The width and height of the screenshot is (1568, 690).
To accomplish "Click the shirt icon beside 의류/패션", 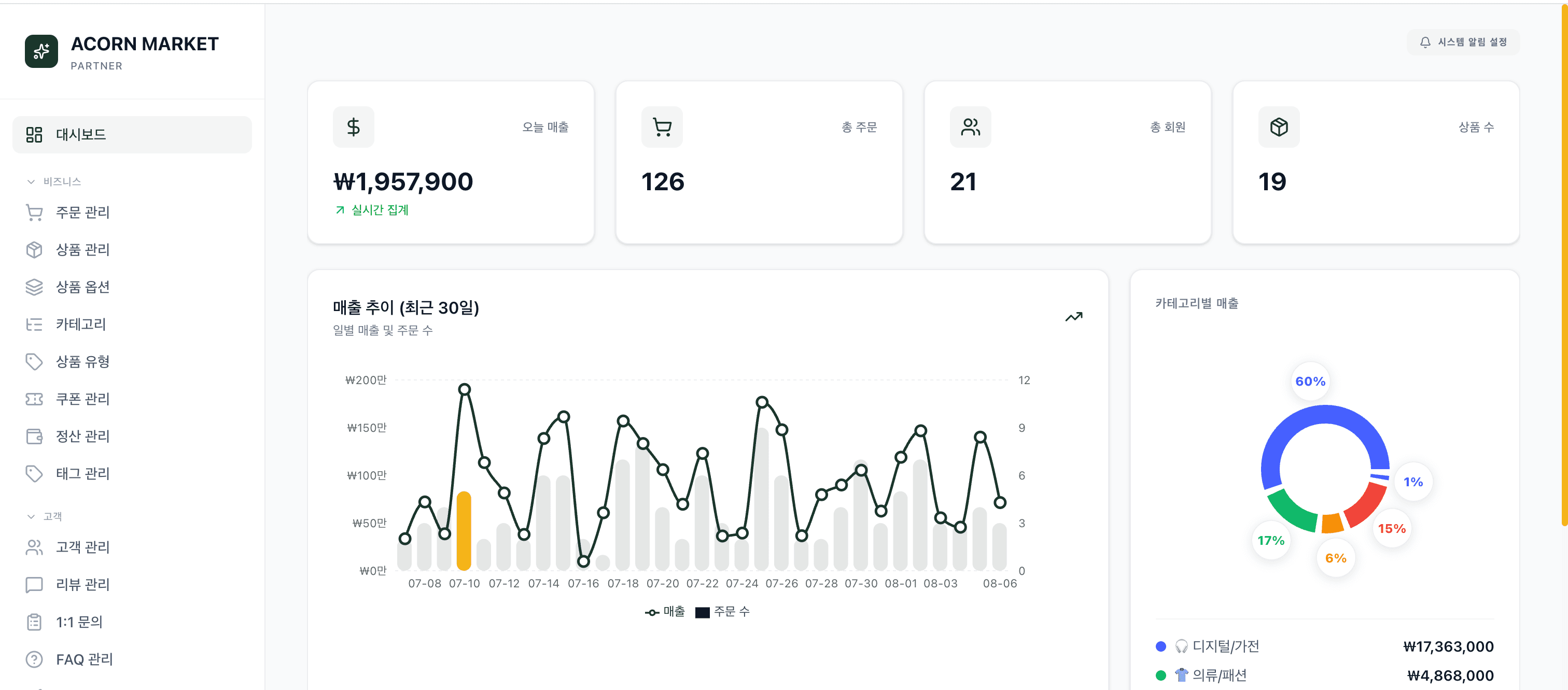I will pos(1182,675).
